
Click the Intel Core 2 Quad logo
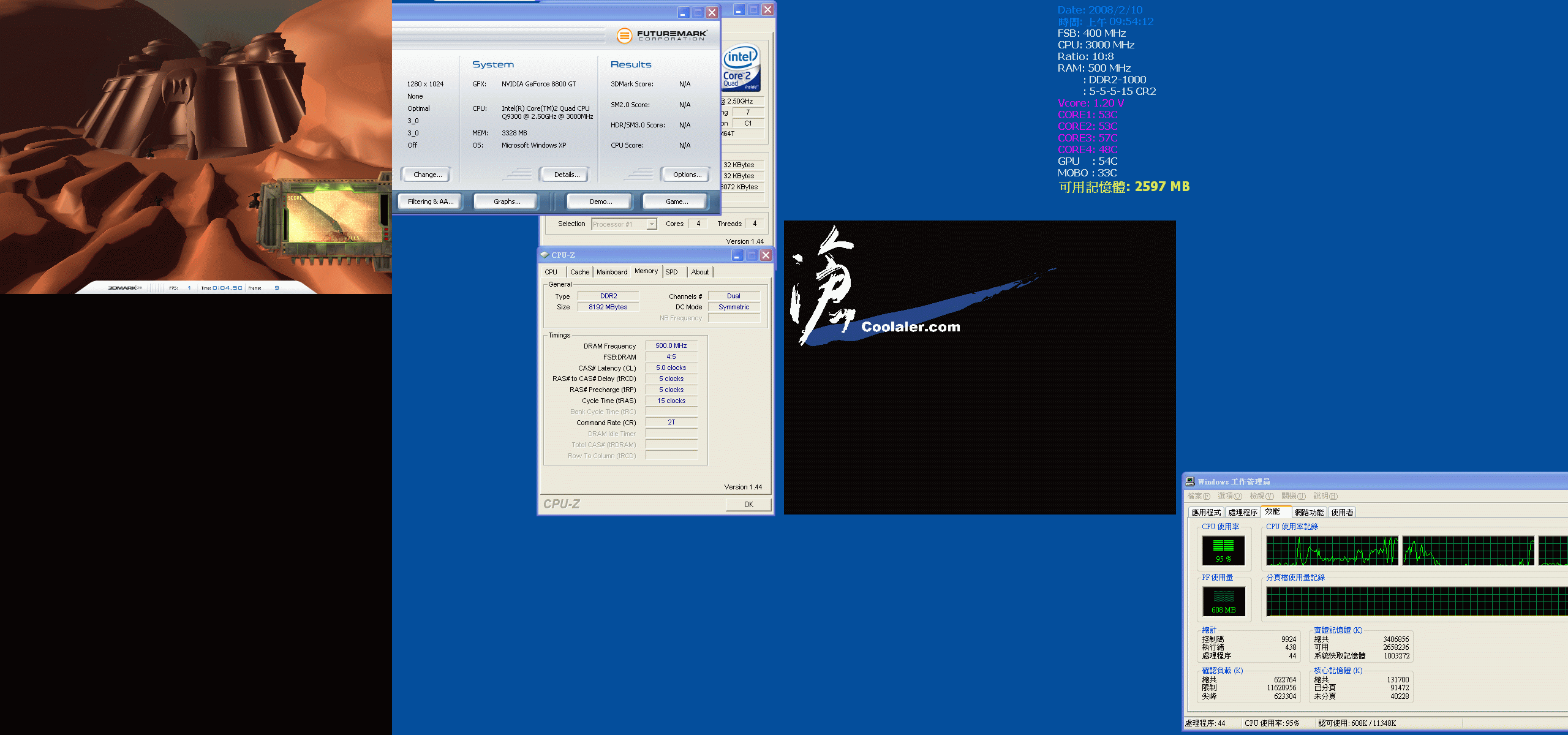click(741, 67)
